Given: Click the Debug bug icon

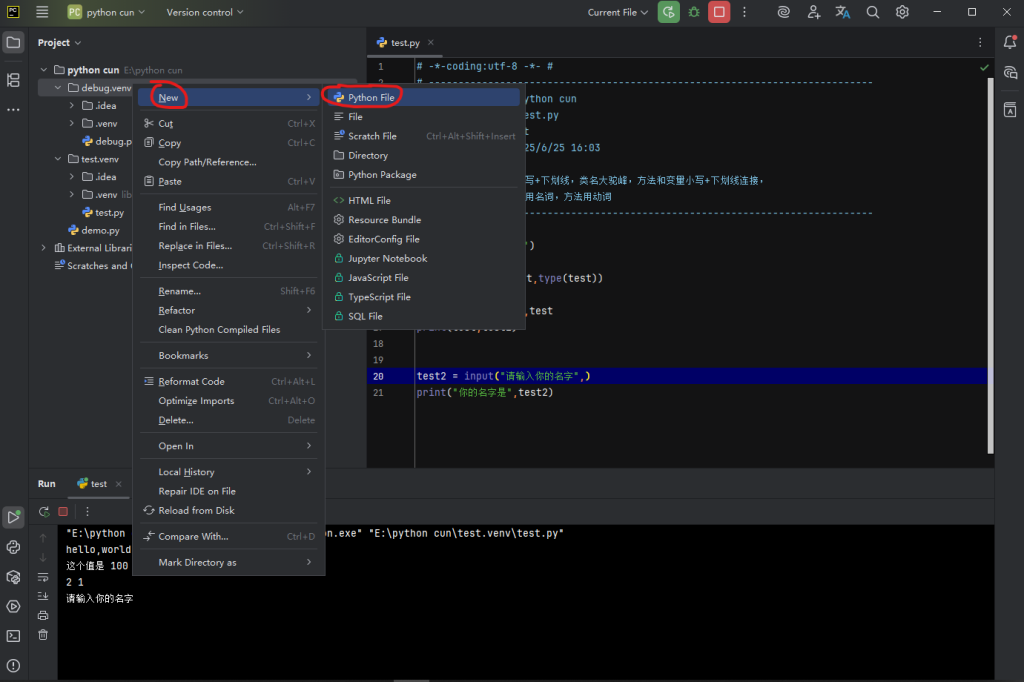Looking at the screenshot, I should (x=693, y=12).
